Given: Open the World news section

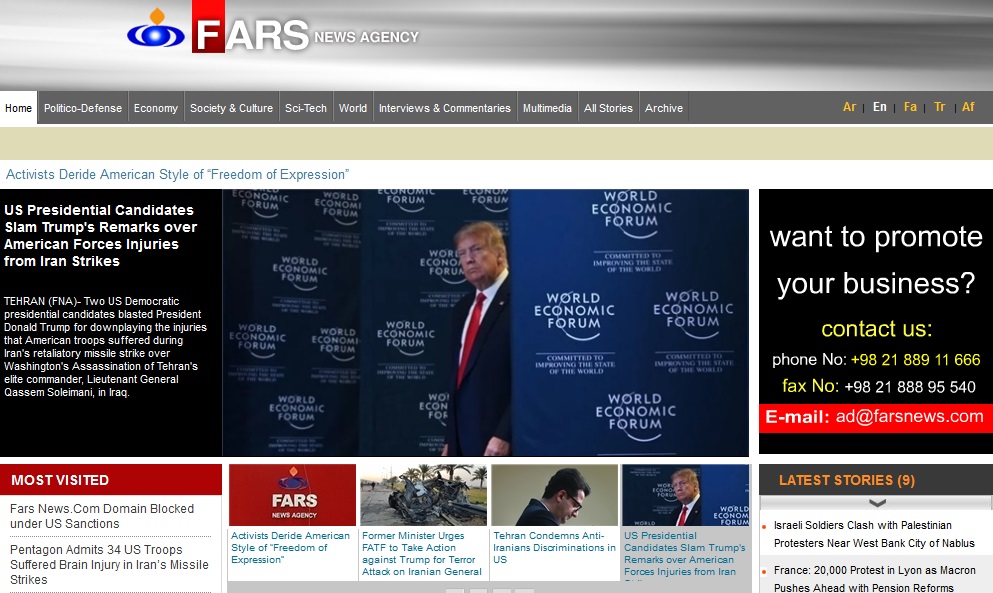Looking at the screenshot, I should [x=353, y=108].
